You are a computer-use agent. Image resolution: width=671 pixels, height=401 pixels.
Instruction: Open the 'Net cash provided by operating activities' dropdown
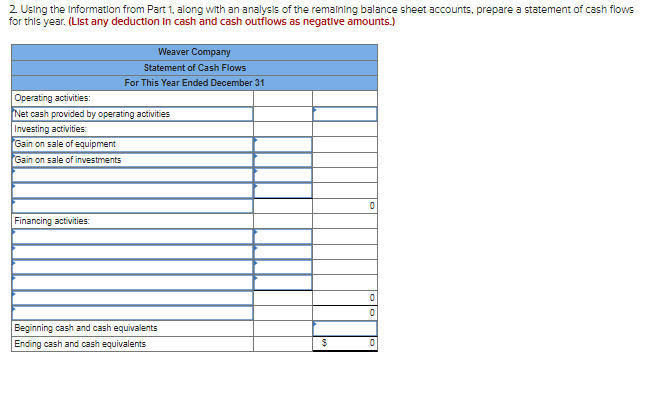[x=133, y=114]
